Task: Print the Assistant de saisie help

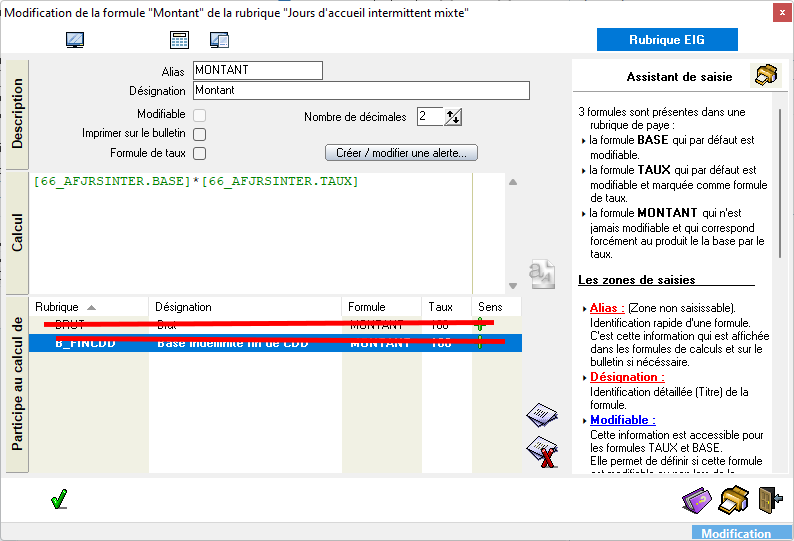Action: click(766, 75)
